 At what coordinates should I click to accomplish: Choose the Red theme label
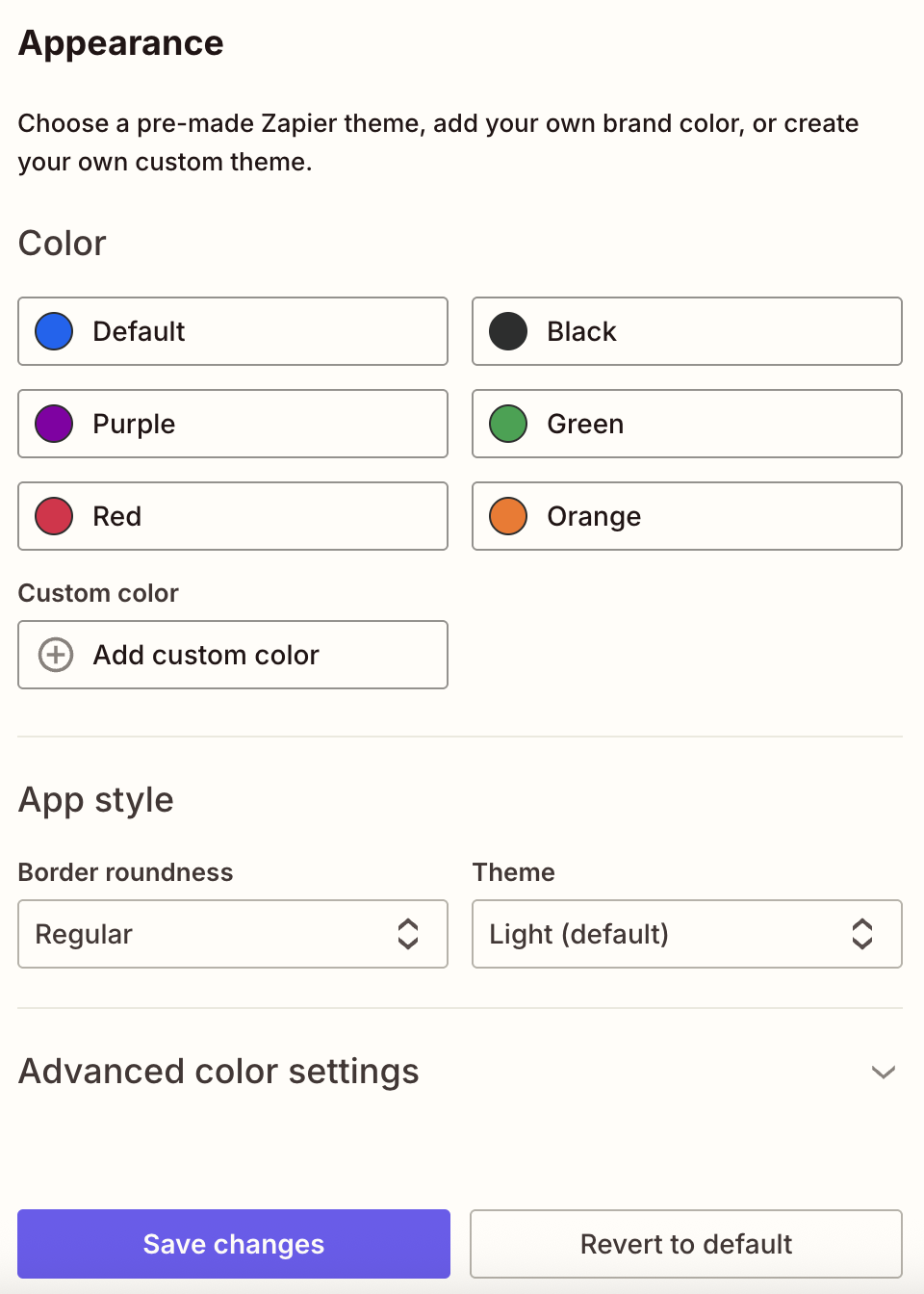coord(117,516)
